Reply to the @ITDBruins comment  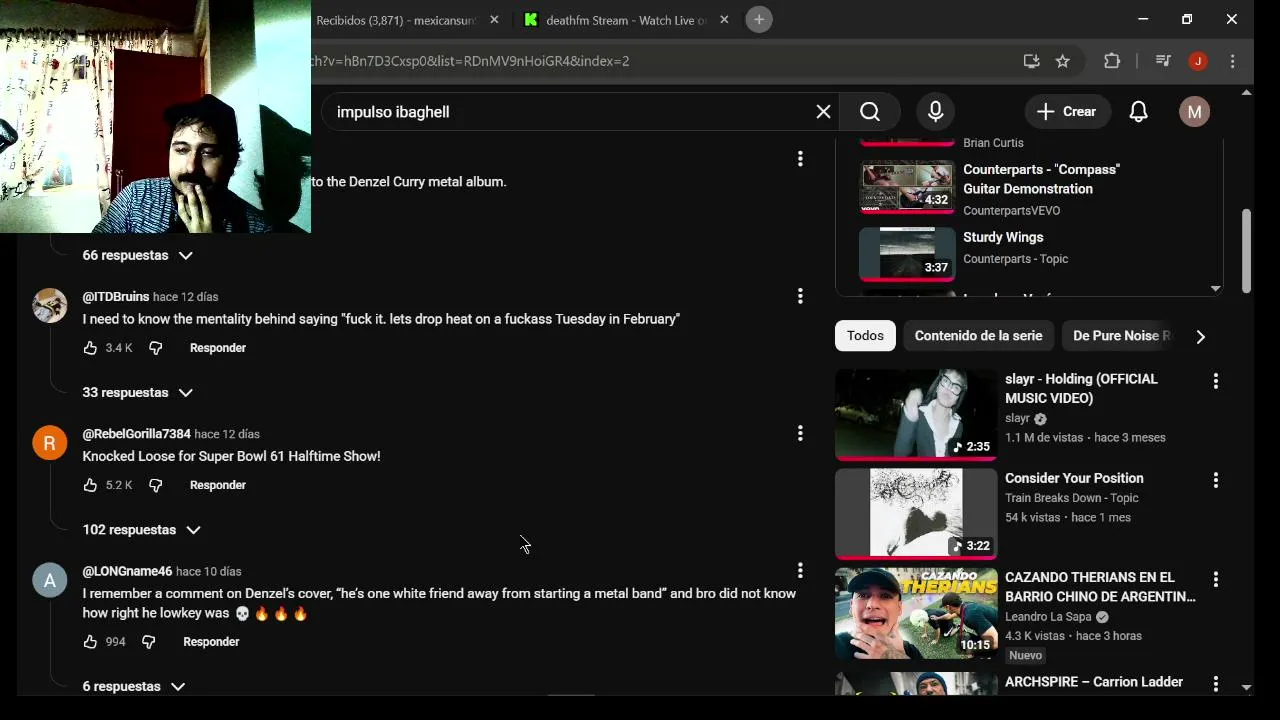[x=218, y=348]
